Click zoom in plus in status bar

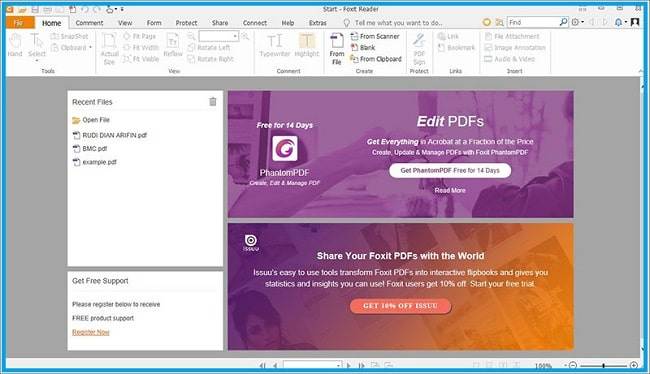[634, 365]
